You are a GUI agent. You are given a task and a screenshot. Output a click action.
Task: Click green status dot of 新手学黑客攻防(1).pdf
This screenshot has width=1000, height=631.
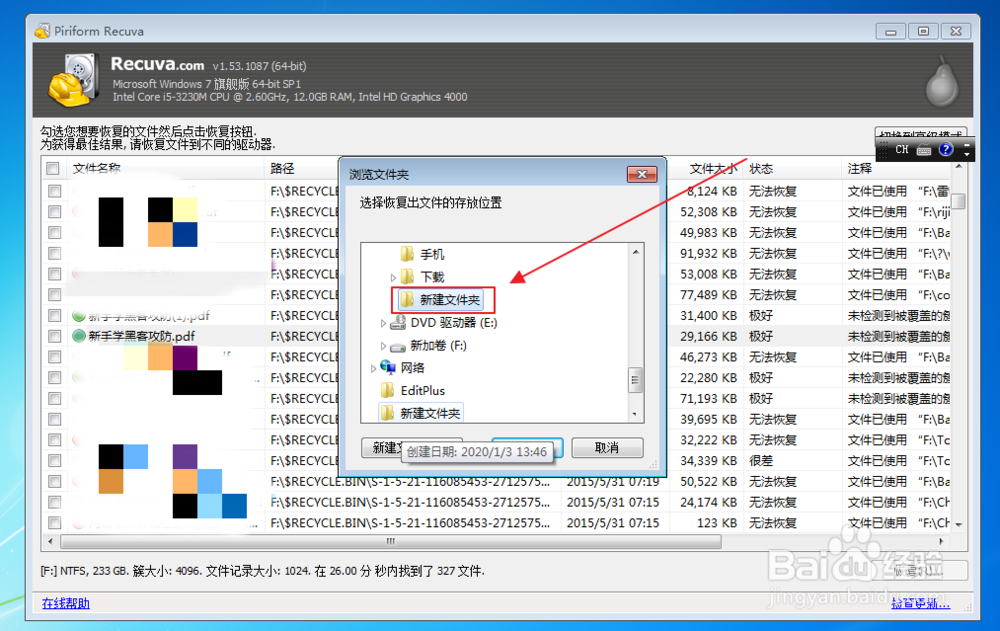(79, 315)
